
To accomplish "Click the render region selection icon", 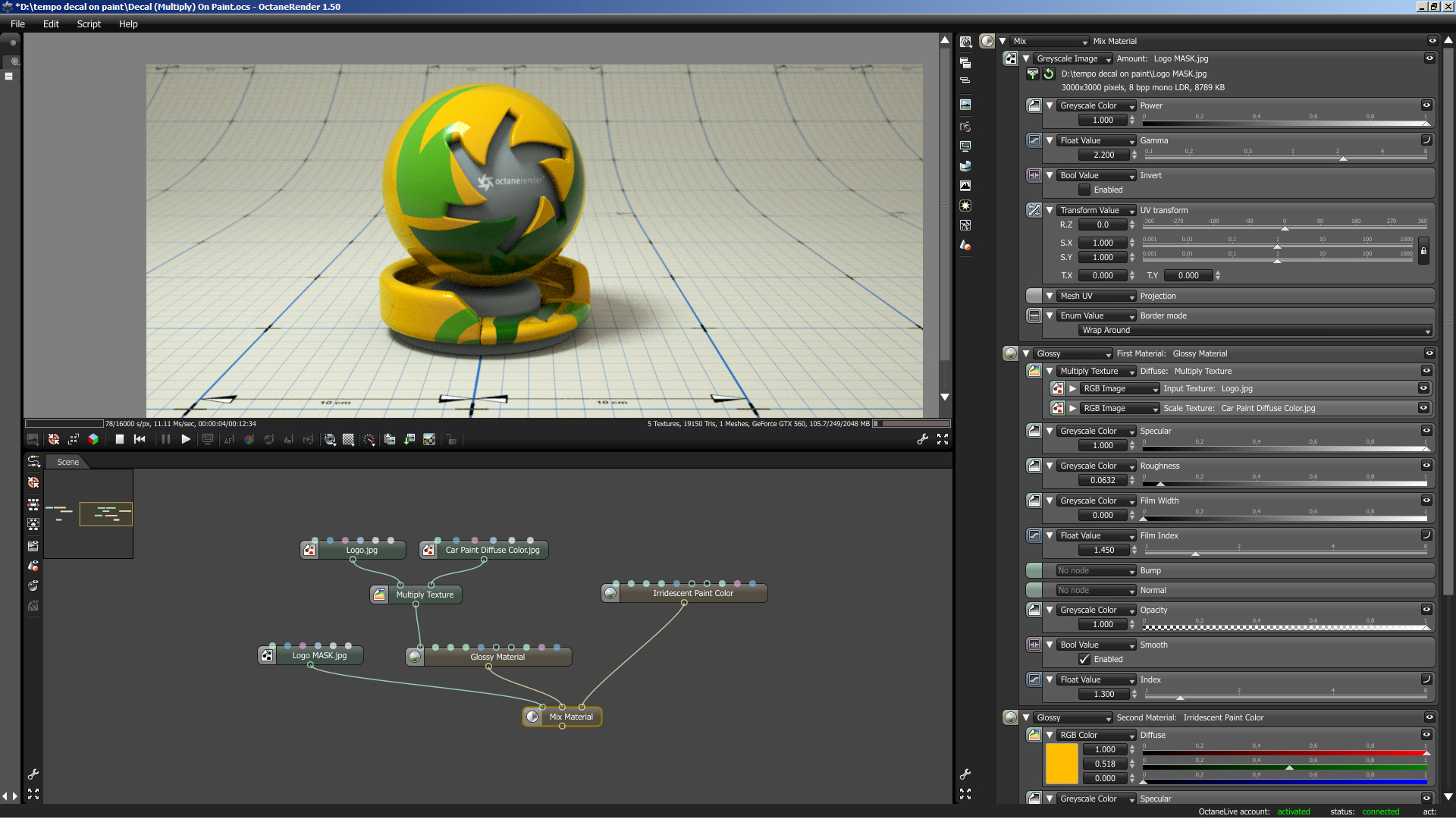I will pyautogui.click(x=348, y=439).
